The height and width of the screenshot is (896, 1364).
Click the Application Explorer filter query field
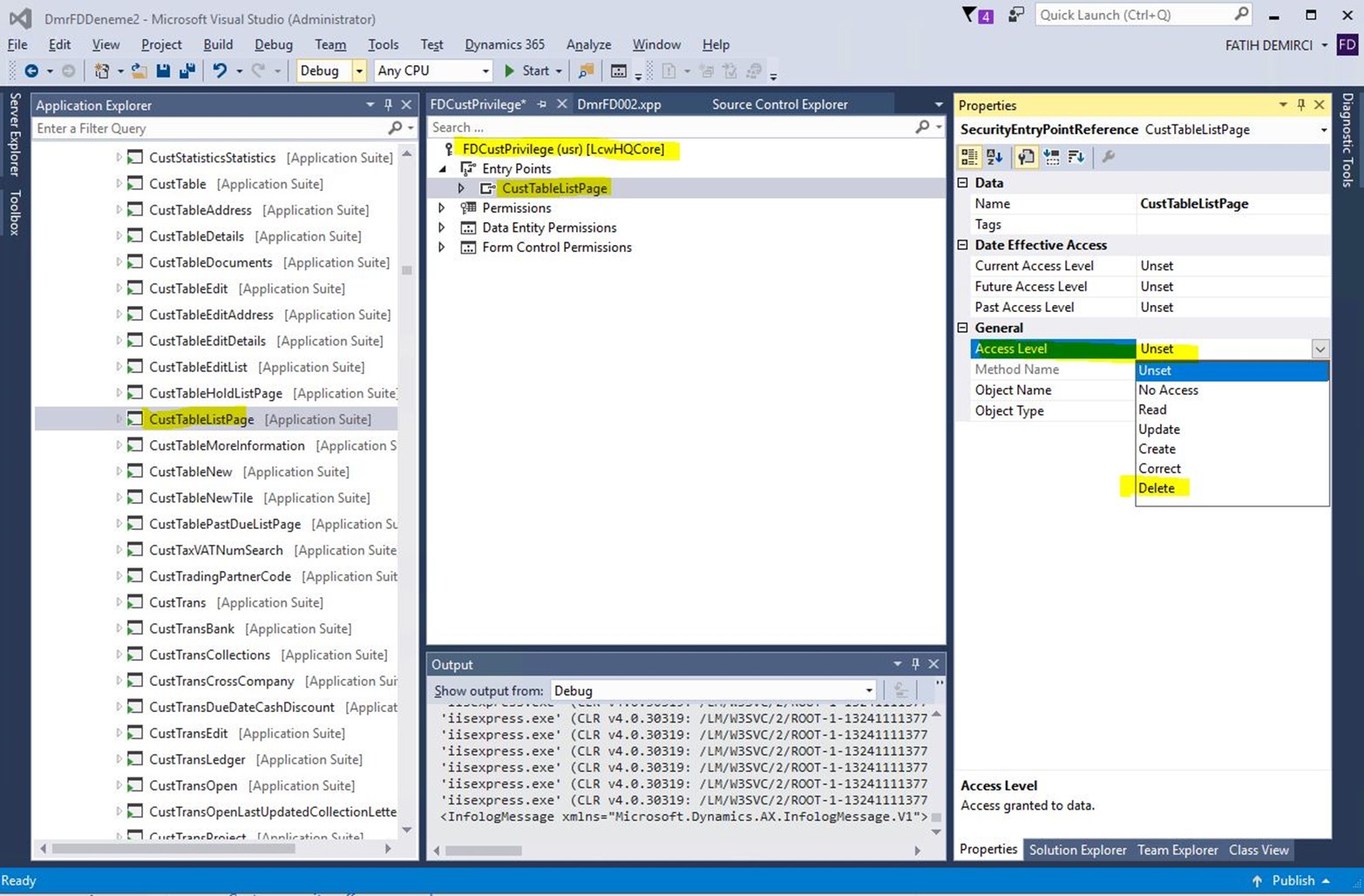210,128
